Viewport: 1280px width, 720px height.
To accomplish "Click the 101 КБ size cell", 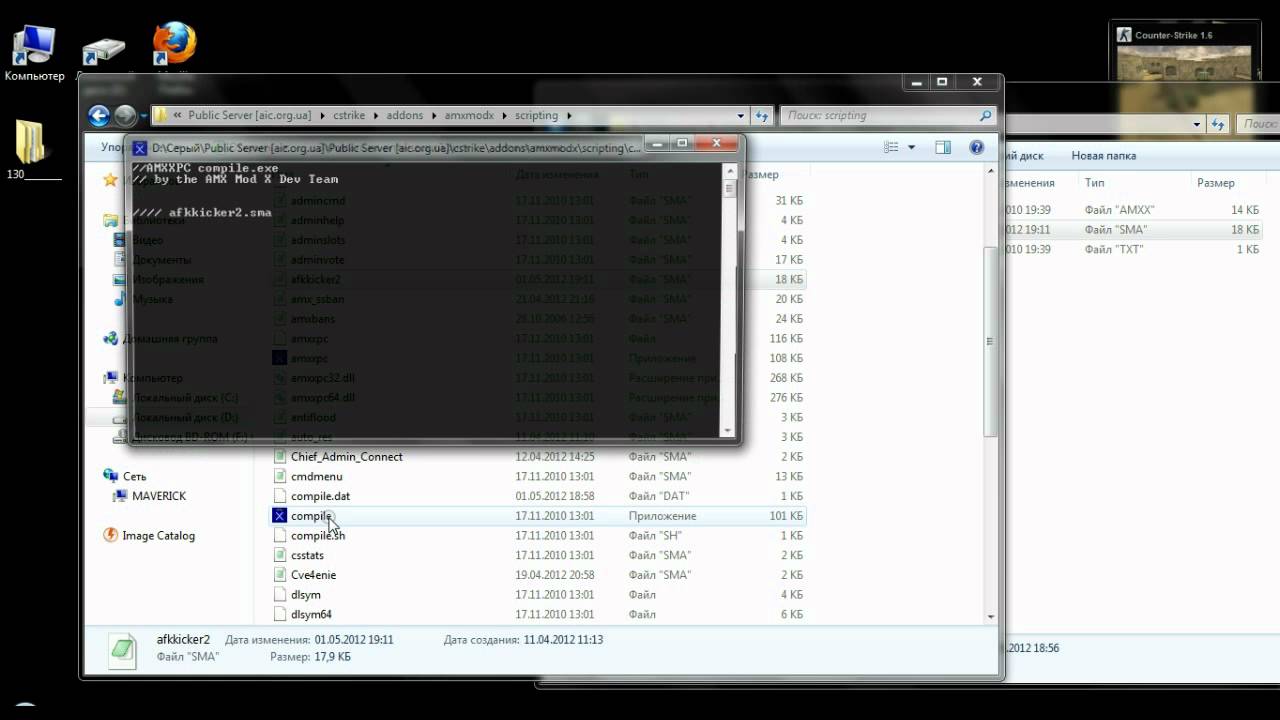I will click(786, 516).
